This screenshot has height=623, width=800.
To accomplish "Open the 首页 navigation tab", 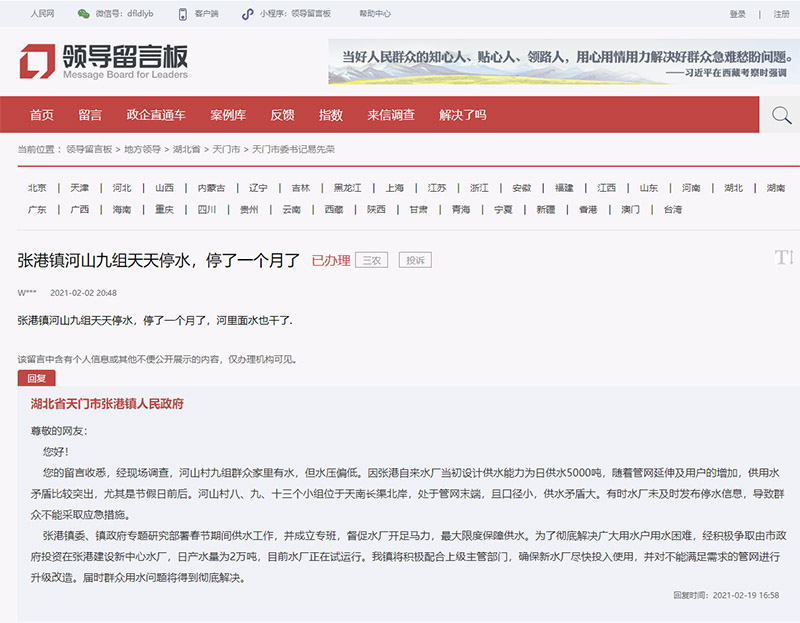I will pos(42,115).
